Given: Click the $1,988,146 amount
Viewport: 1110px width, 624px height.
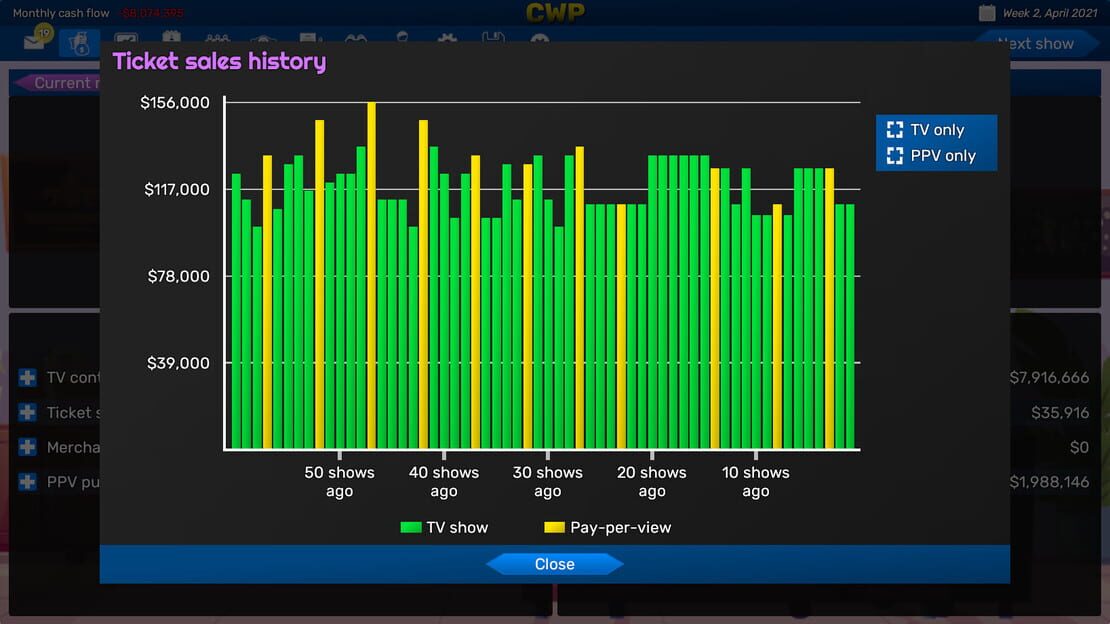Looking at the screenshot, I should pyautogui.click(x=1049, y=482).
